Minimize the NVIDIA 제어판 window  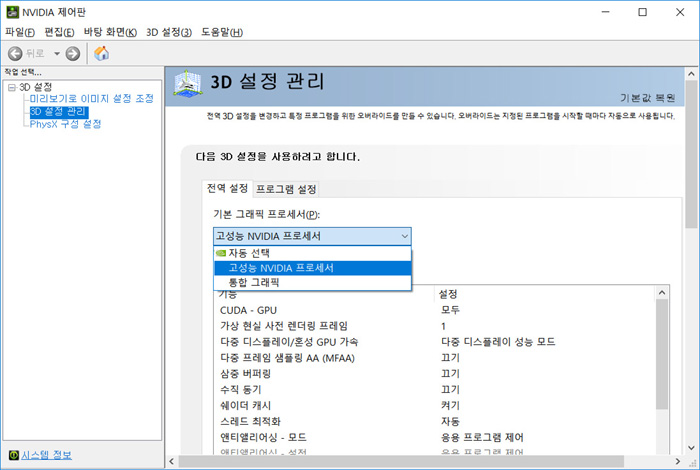pos(605,12)
